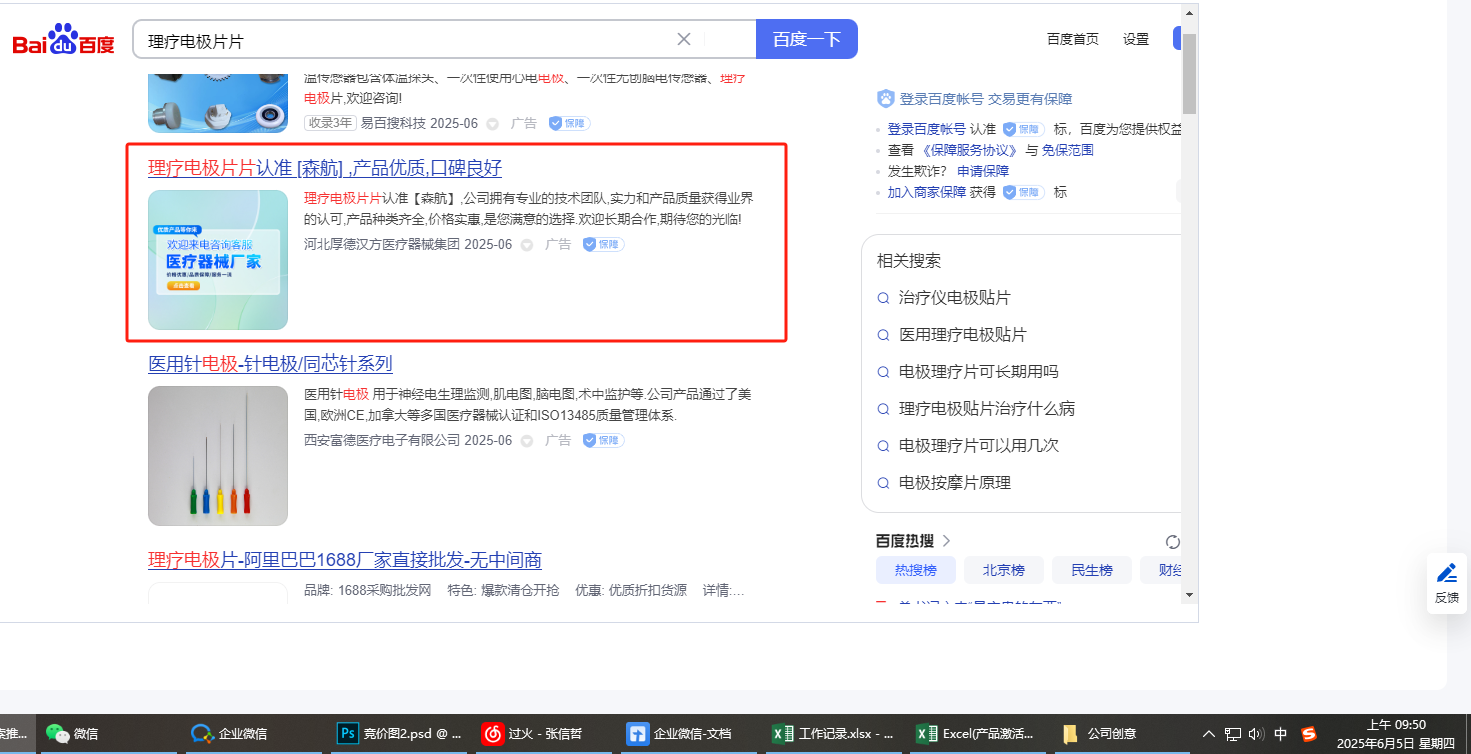Screen dimensions: 1471x754
Task: Click the refresh icon beside 百度热搜
Action: [1173, 542]
